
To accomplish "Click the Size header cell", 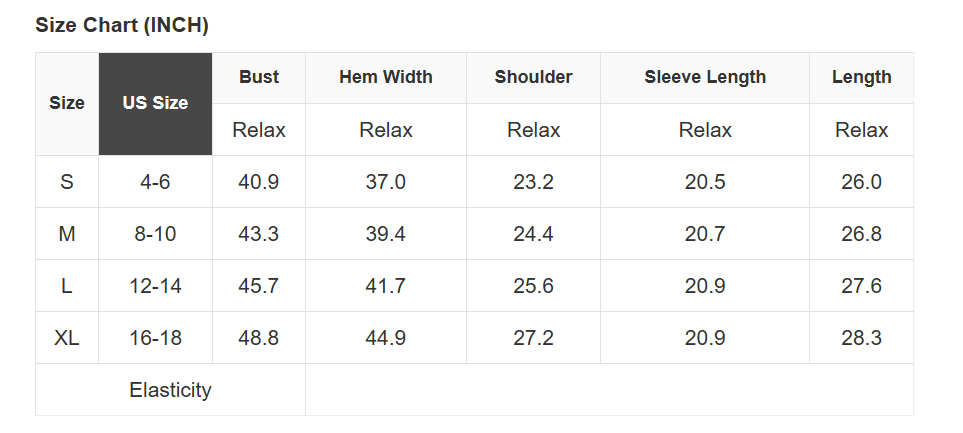I will (67, 103).
